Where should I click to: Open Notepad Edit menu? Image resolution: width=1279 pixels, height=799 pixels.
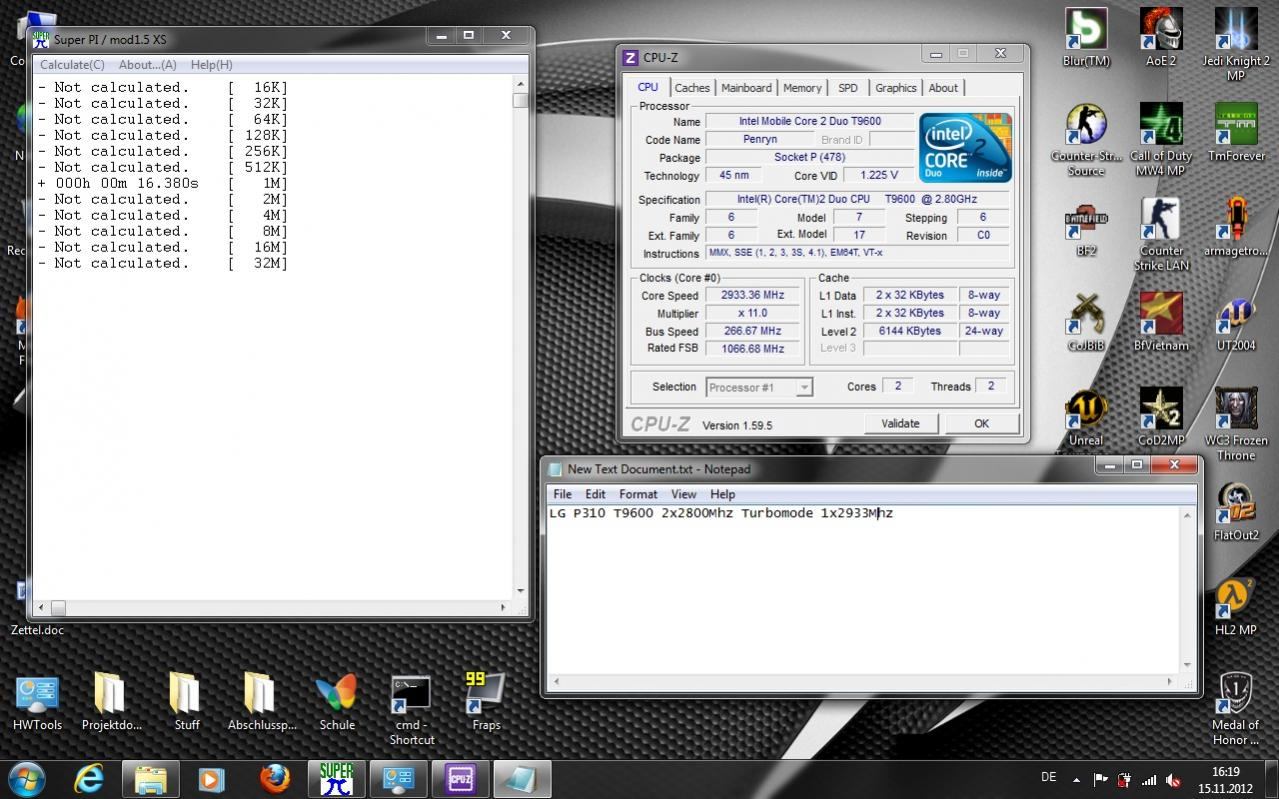pyautogui.click(x=595, y=494)
